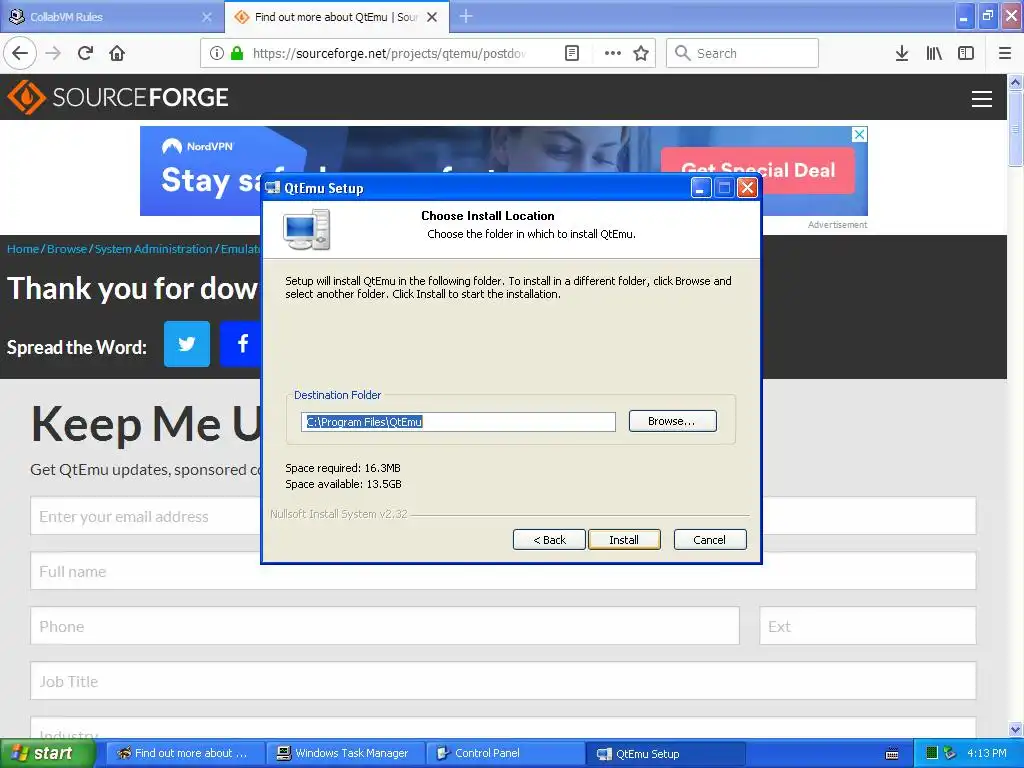The image size is (1024, 768).
Task: Share on Facebook button
Action: tap(240, 344)
